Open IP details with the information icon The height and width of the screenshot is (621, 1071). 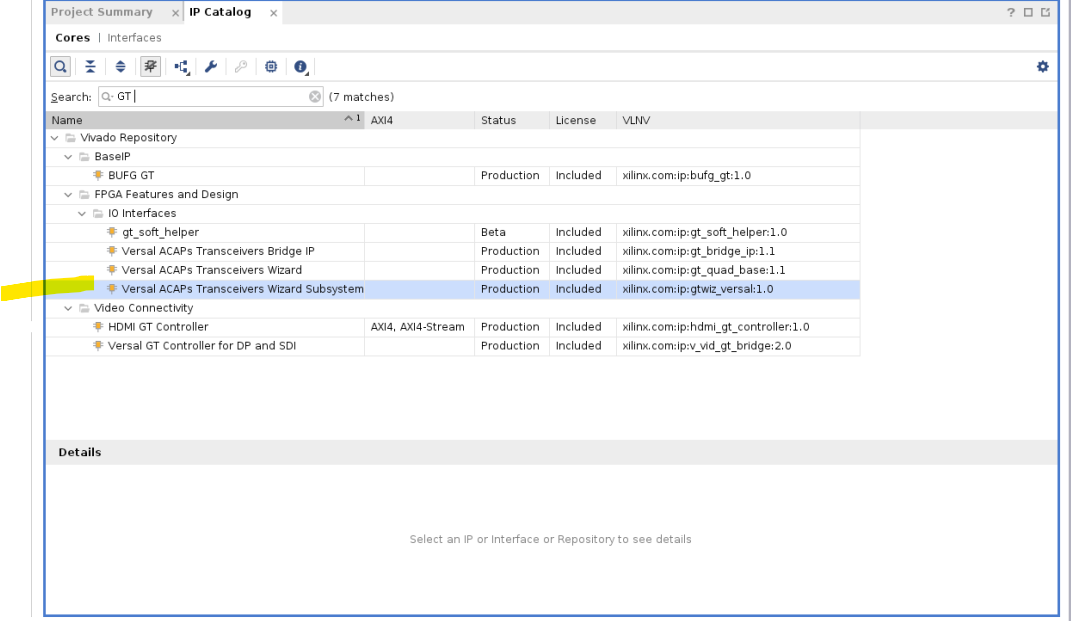(x=300, y=66)
